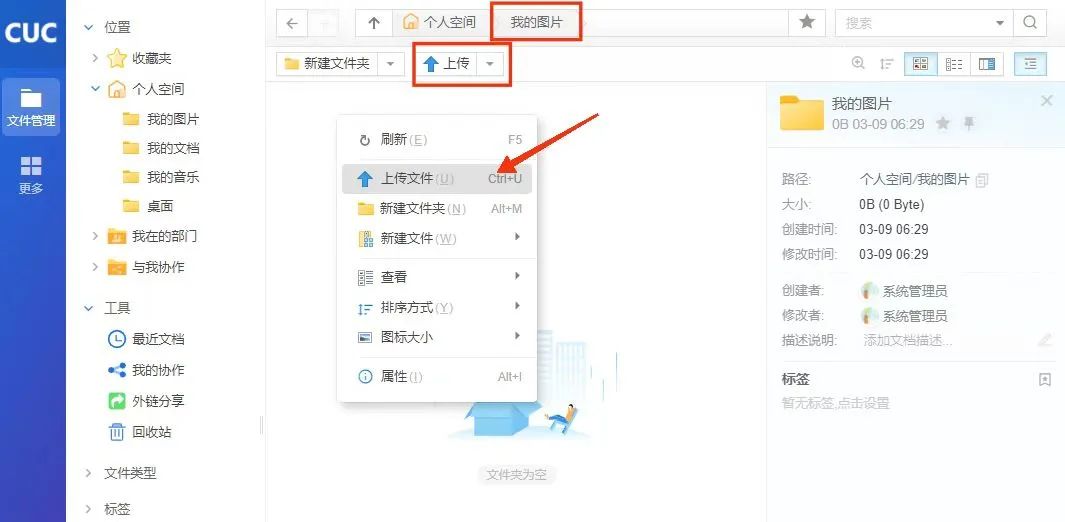Image resolution: width=1065 pixels, height=522 pixels.
Task: Click the sort order icon in toolbar
Action: (x=886, y=64)
